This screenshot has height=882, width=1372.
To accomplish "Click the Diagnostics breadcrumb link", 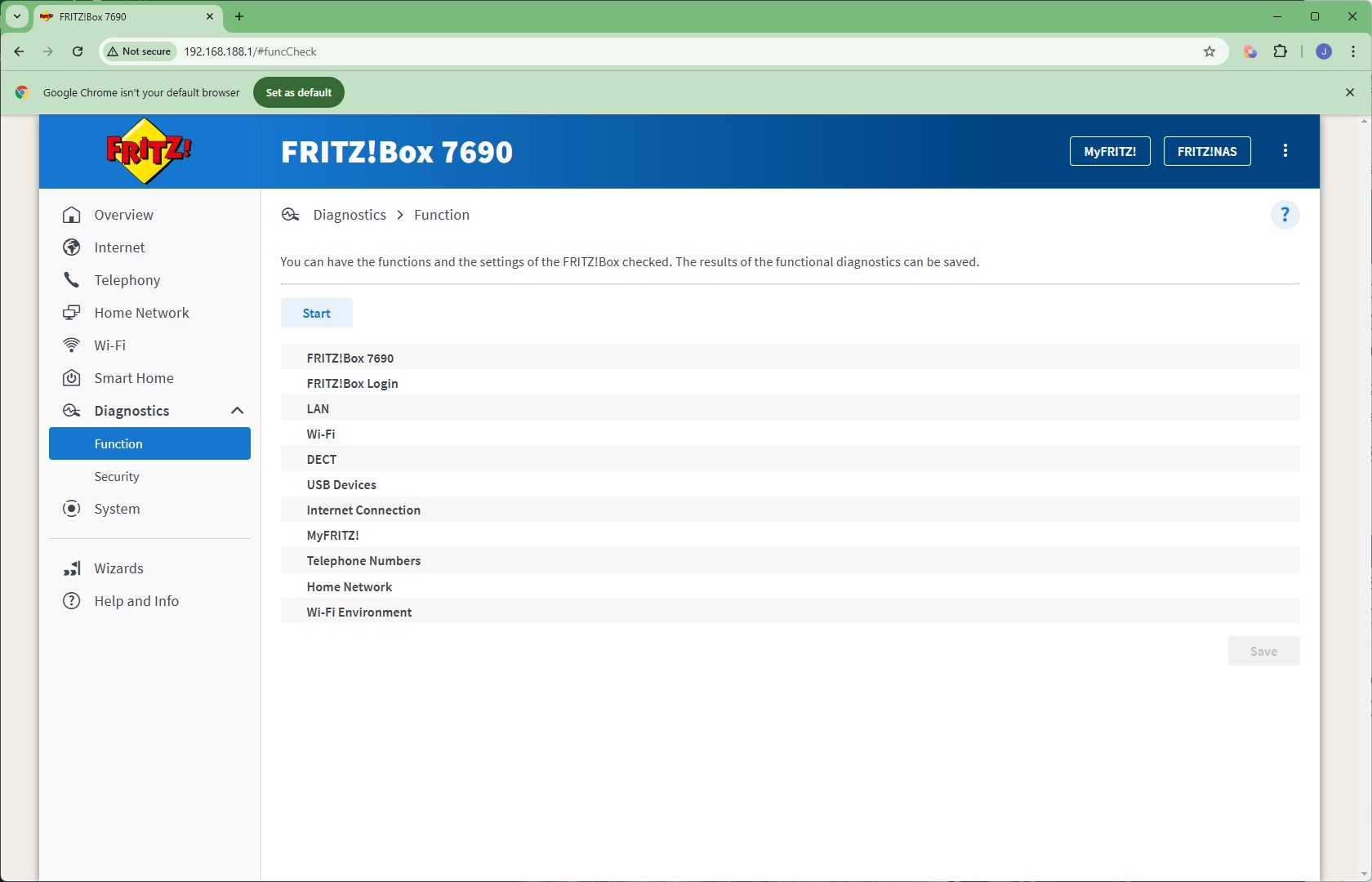I will [350, 215].
